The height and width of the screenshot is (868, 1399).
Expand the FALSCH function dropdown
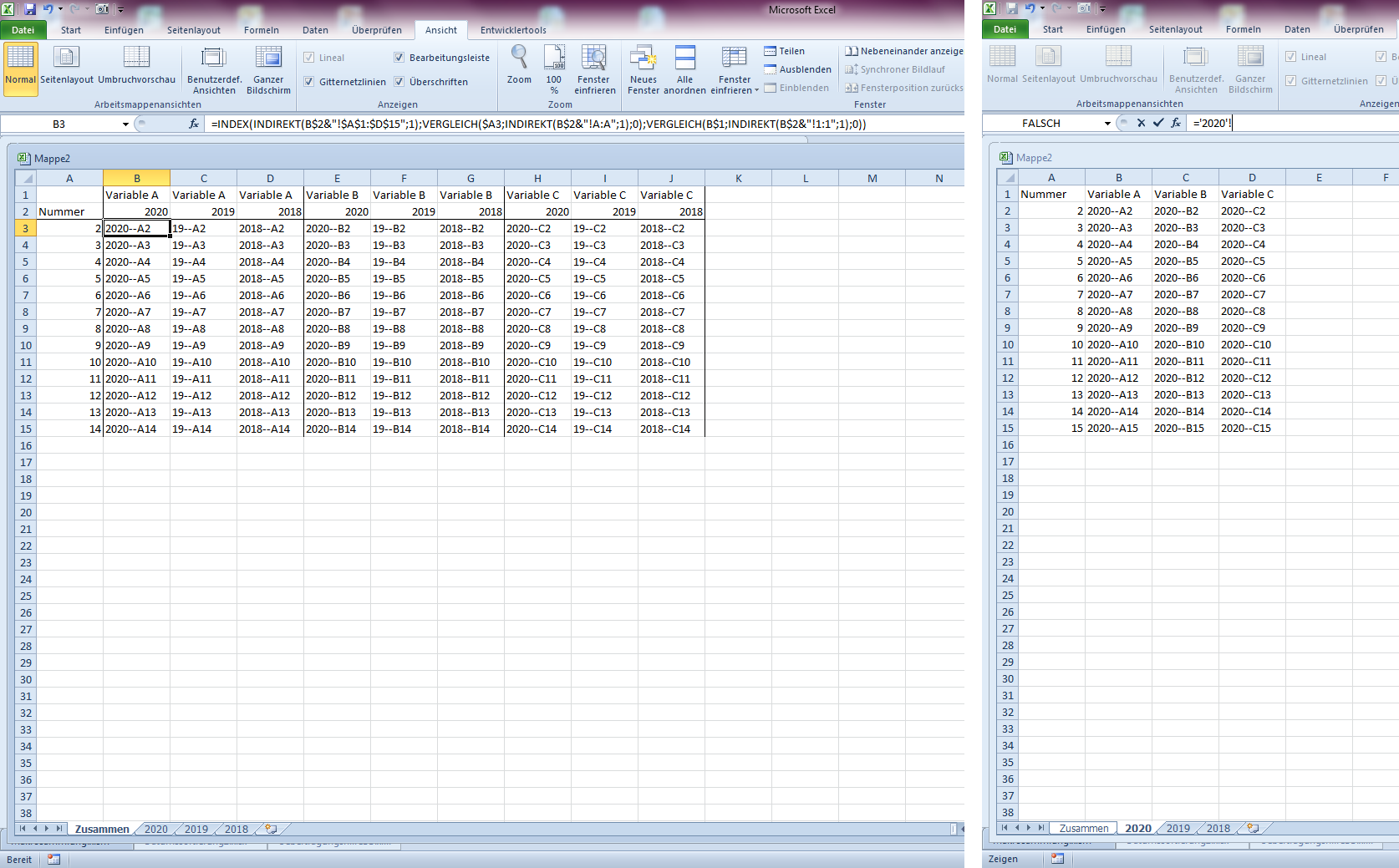[1108, 123]
